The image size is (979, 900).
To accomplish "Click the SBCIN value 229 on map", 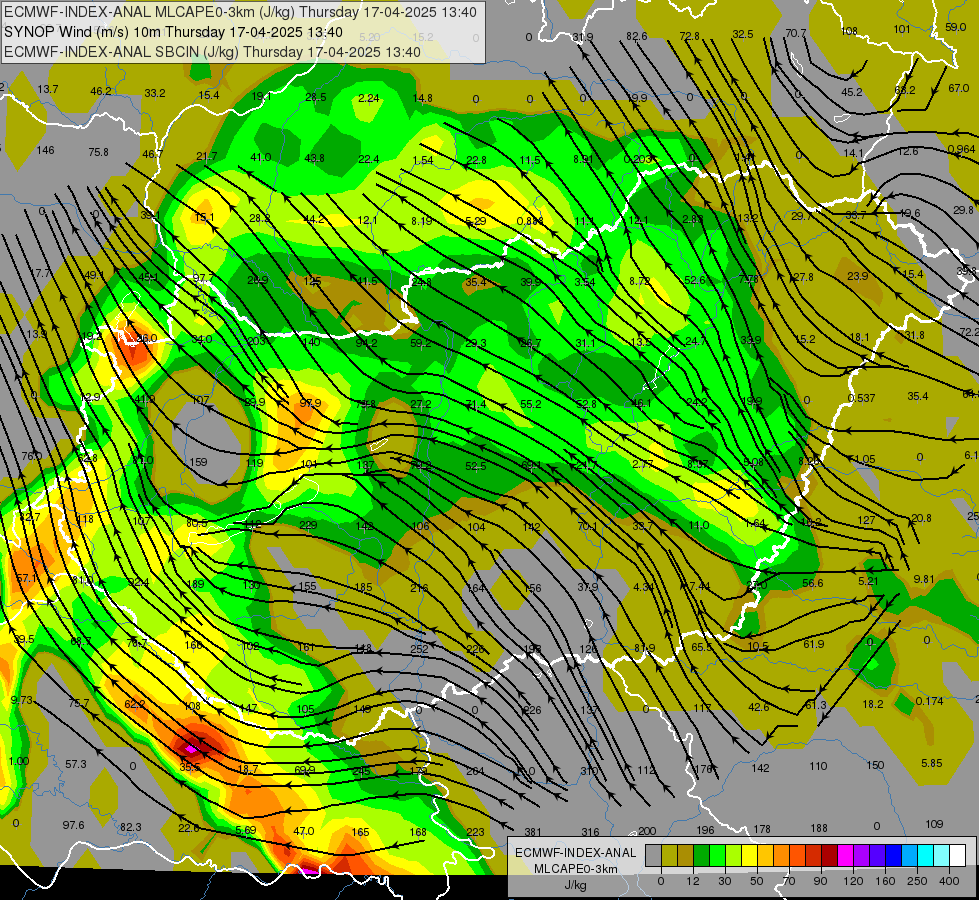I will coord(308,525).
